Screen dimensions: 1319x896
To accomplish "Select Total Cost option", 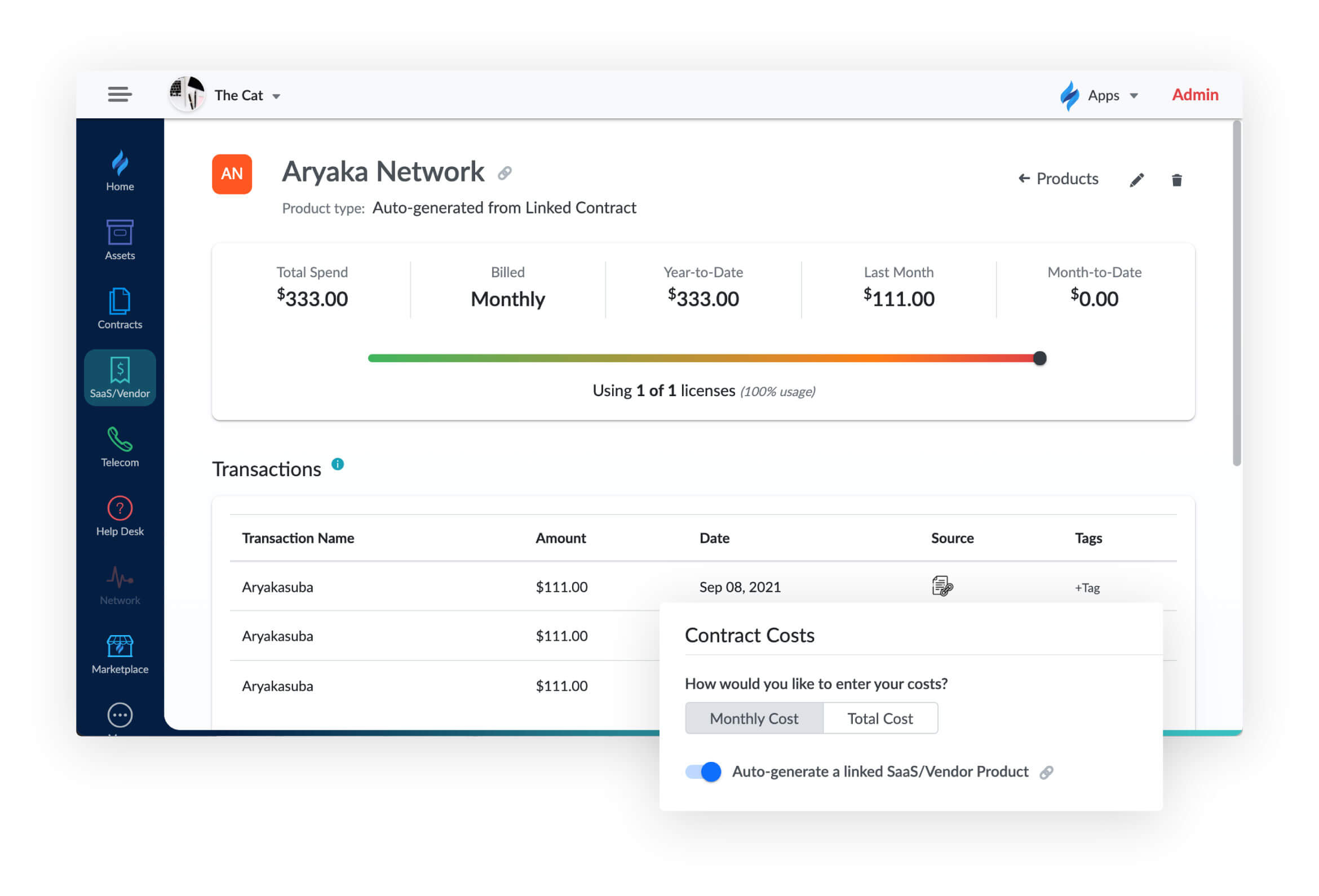I will (880, 718).
